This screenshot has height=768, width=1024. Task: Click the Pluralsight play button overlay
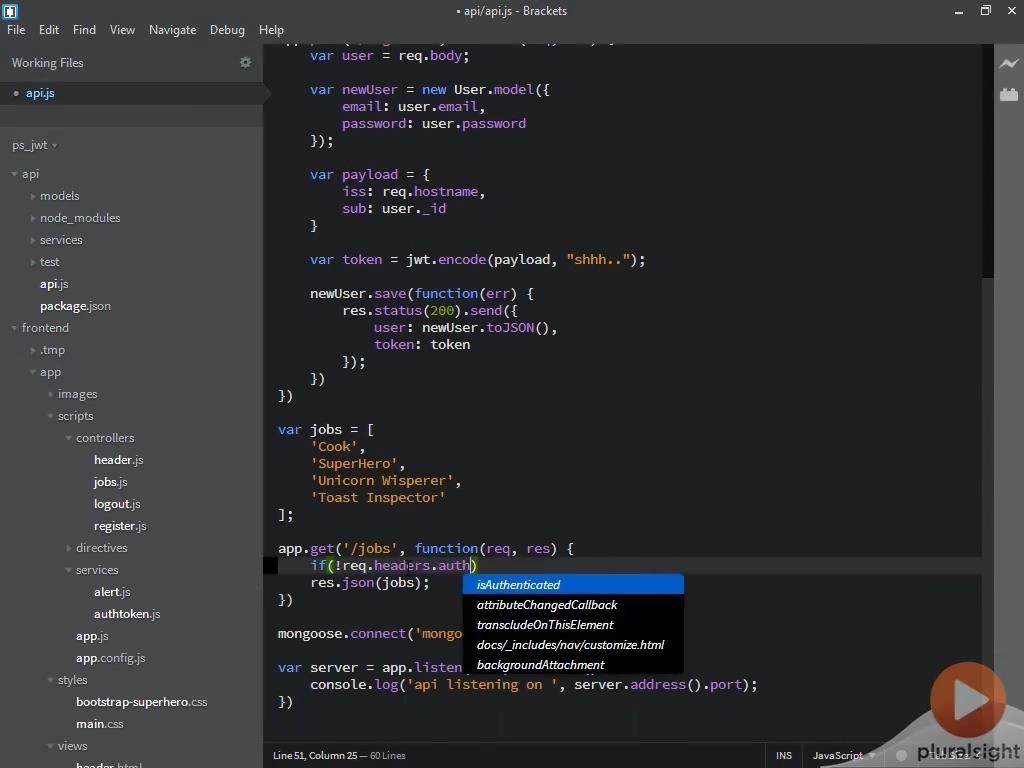[x=968, y=700]
